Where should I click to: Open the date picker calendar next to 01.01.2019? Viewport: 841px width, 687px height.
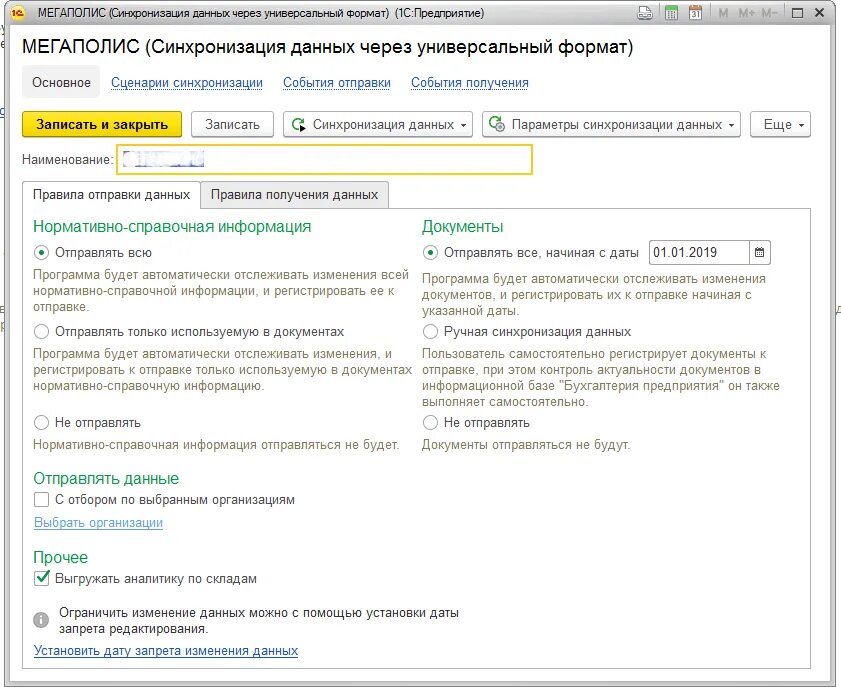[x=760, y=252]
